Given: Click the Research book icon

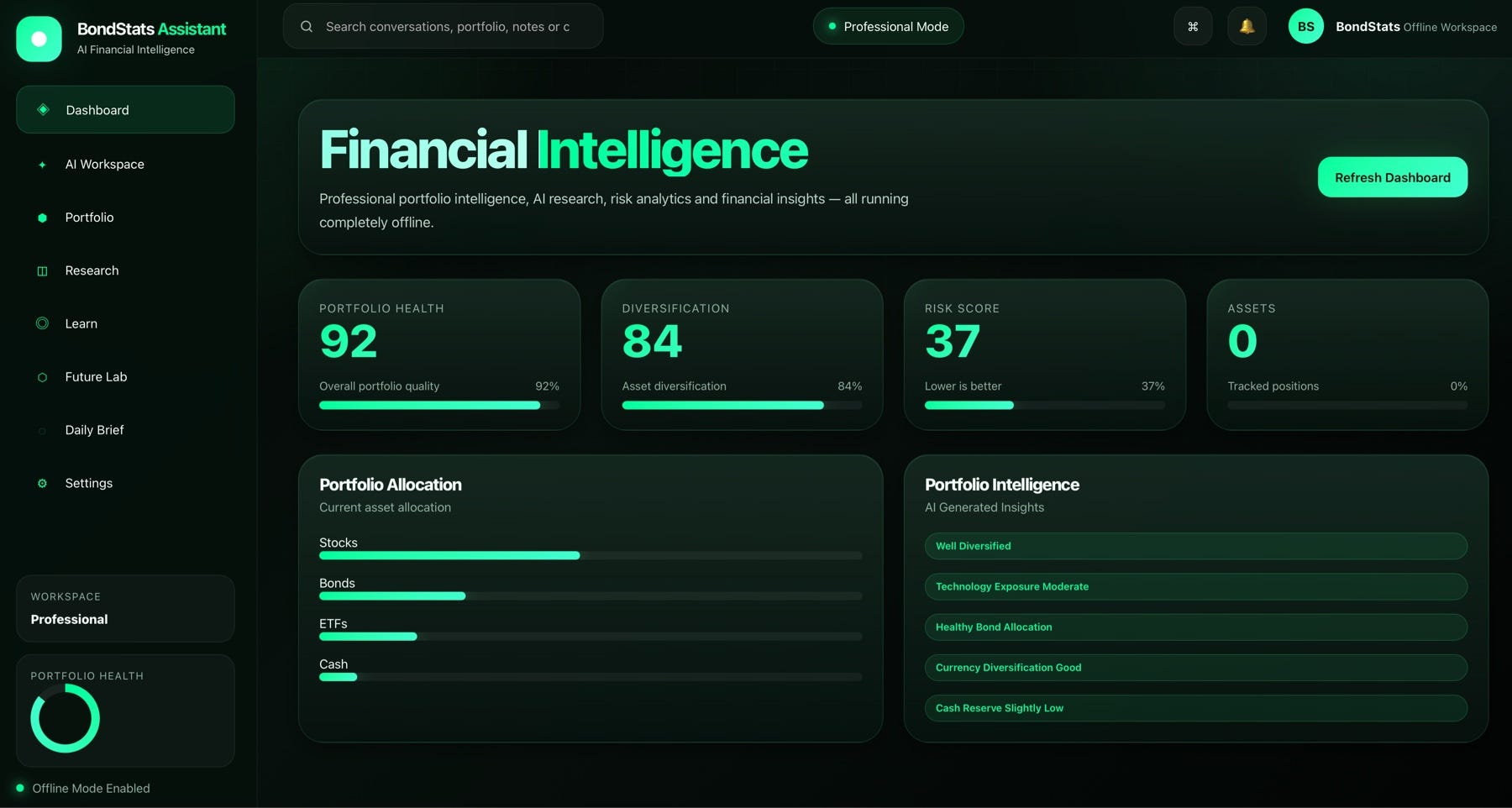Looking at the screenshot, I should [x=42, y=270].
